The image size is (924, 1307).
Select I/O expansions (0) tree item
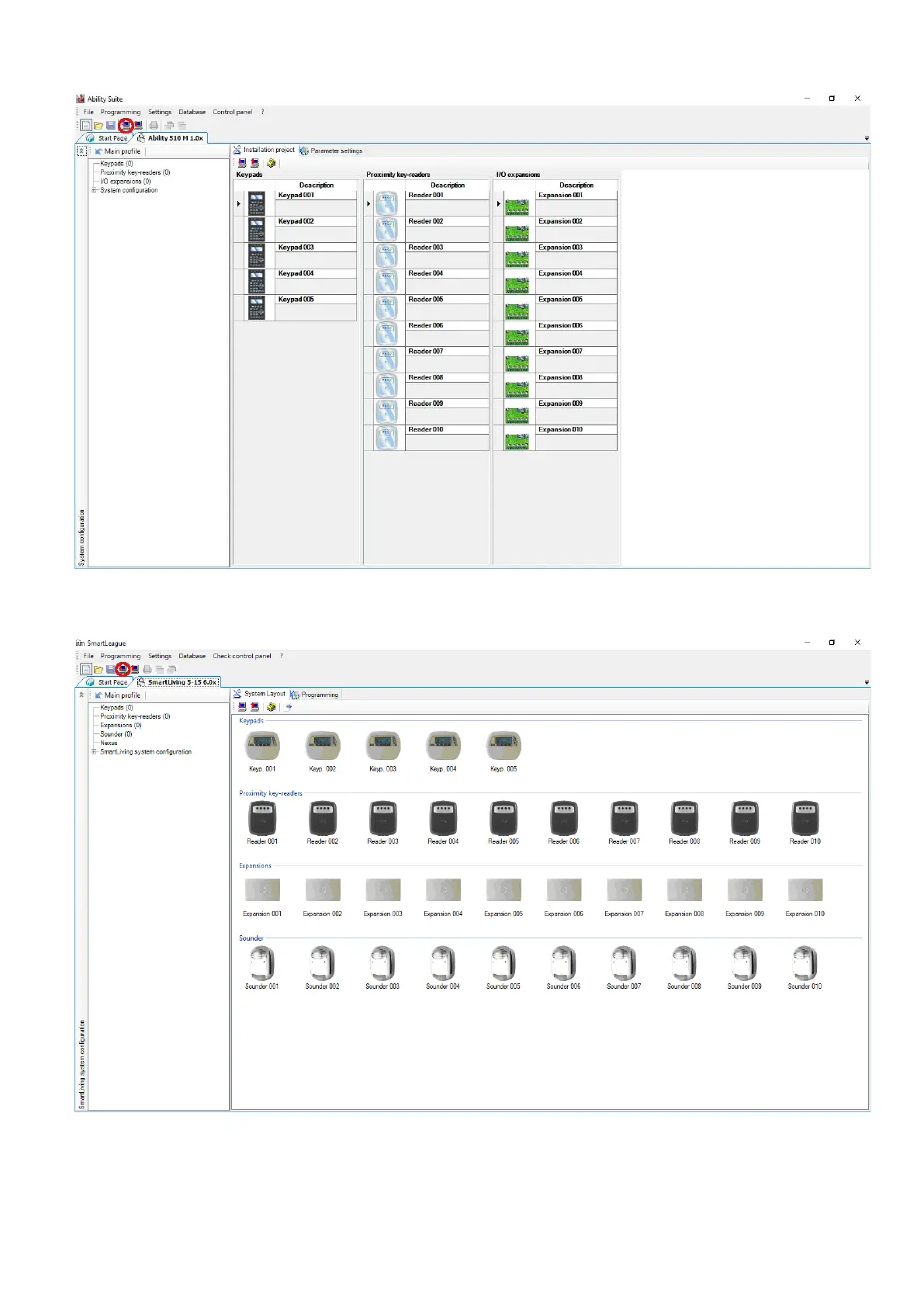pyautogui.click(x=125, y=182)
